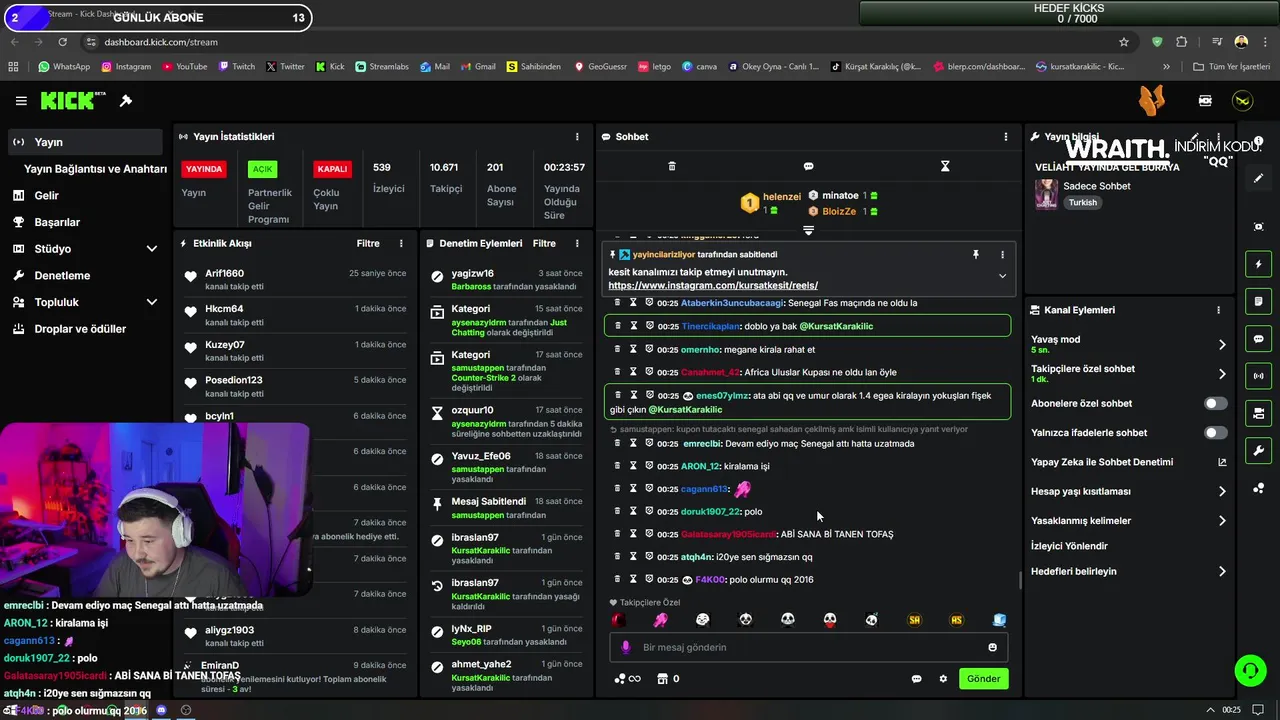Expand the leaderboard handle under helenzei
The height and width of the screenshot is (720, 1280).
tap(808, 230)
